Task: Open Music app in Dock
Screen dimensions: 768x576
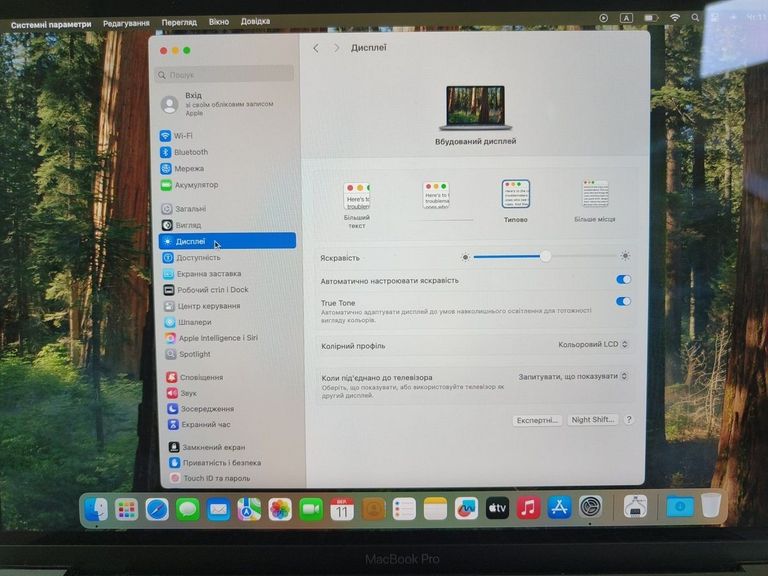Action: tap(528, 508)
